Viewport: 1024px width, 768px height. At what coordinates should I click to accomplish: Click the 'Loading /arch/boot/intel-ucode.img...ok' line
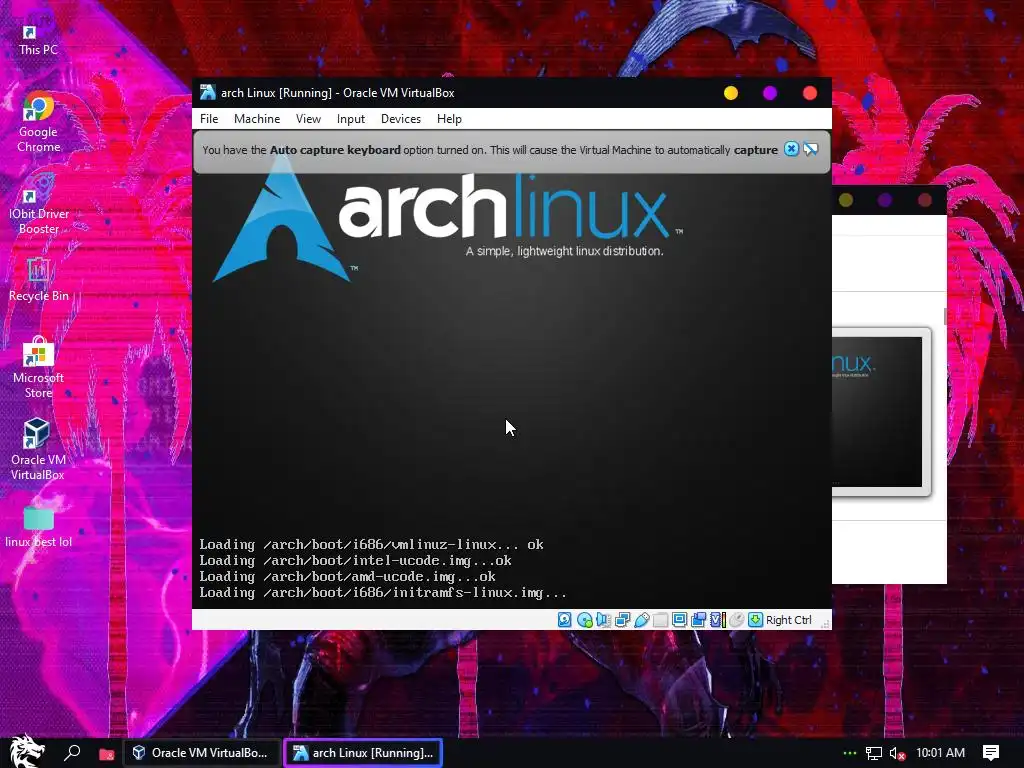coord(355,560)
